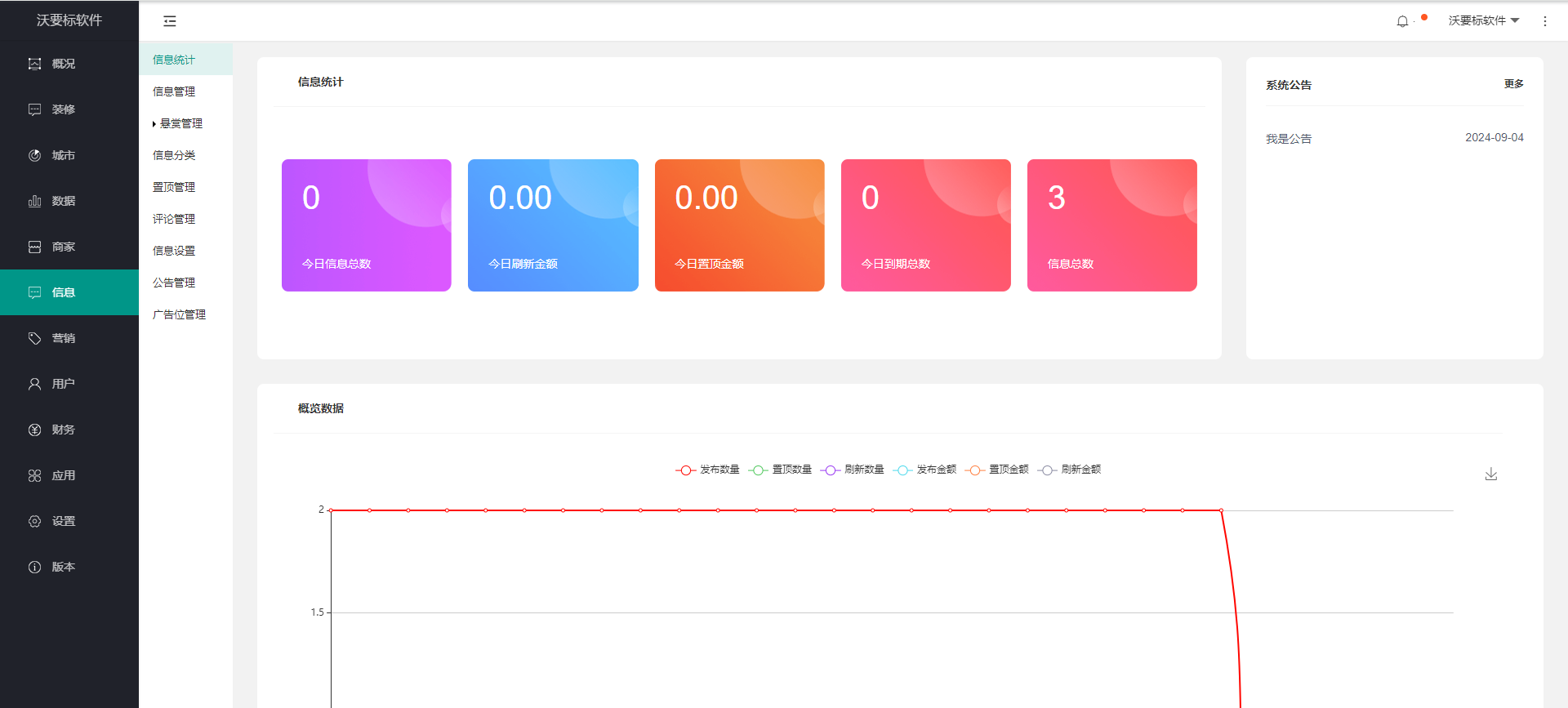
Task: Click 更多 in the system announcements
Action: (x=1513, y=84)
